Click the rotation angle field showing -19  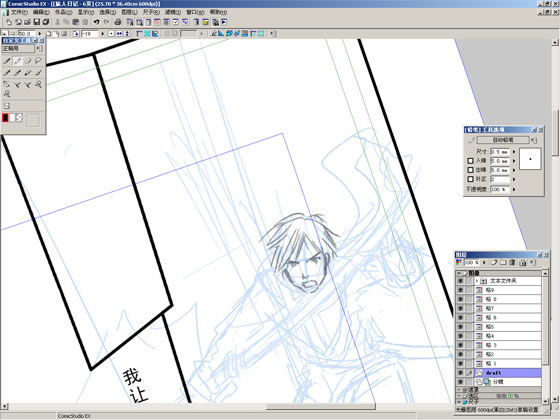click(90, 34)
